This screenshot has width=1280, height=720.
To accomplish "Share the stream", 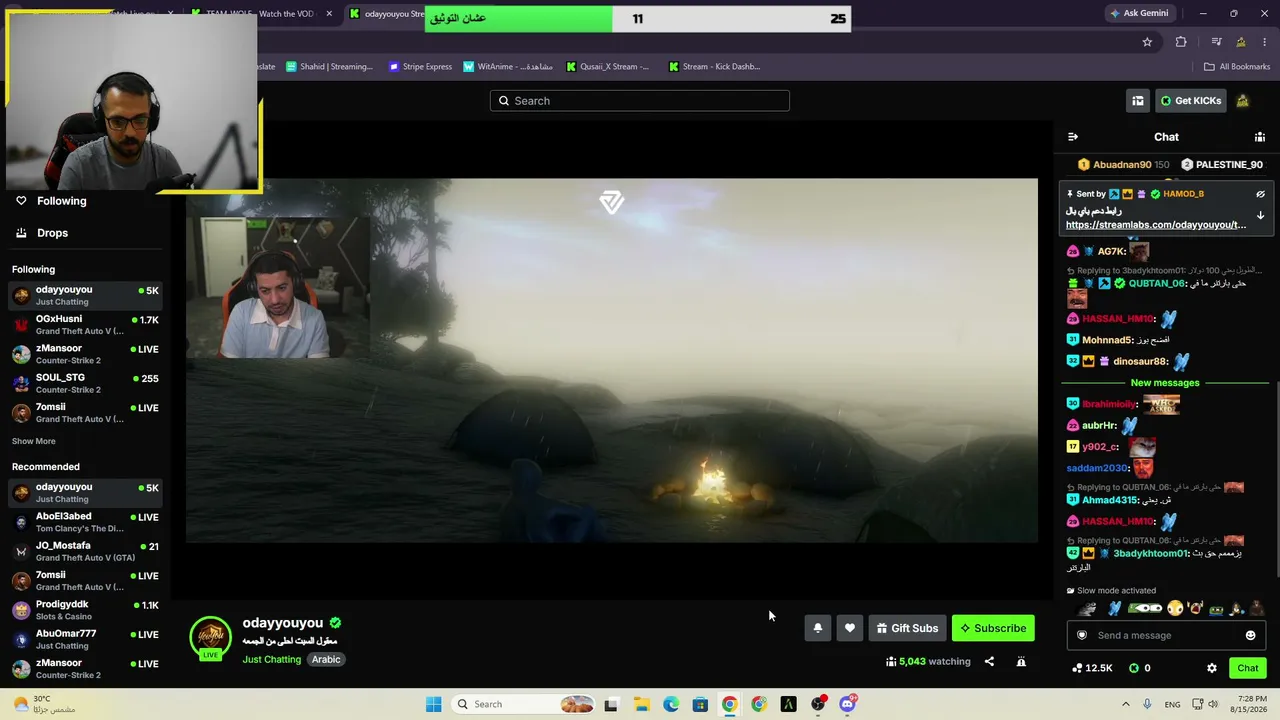I will [x=989, y=661].
